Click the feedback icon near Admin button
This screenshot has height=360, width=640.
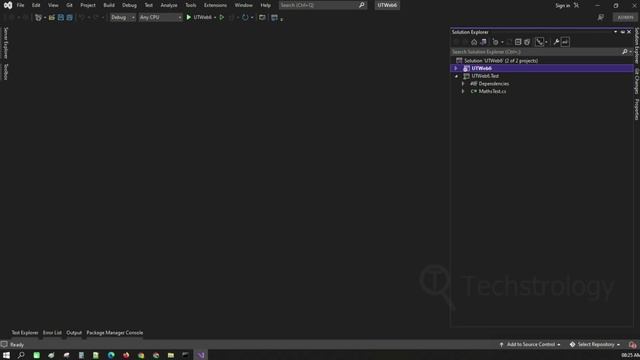(x=601, y=18)
